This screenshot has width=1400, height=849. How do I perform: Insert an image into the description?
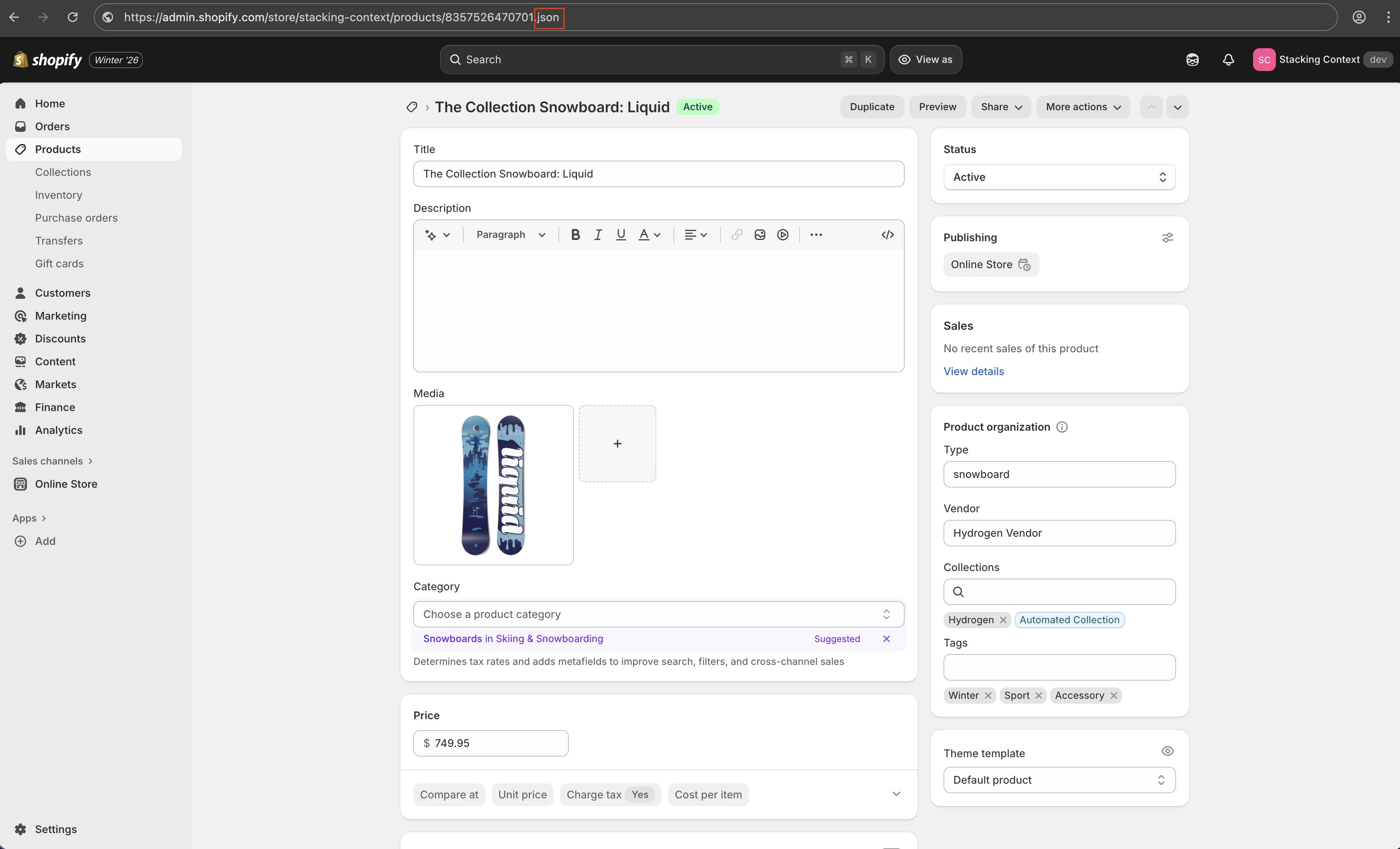coord(760,234)
